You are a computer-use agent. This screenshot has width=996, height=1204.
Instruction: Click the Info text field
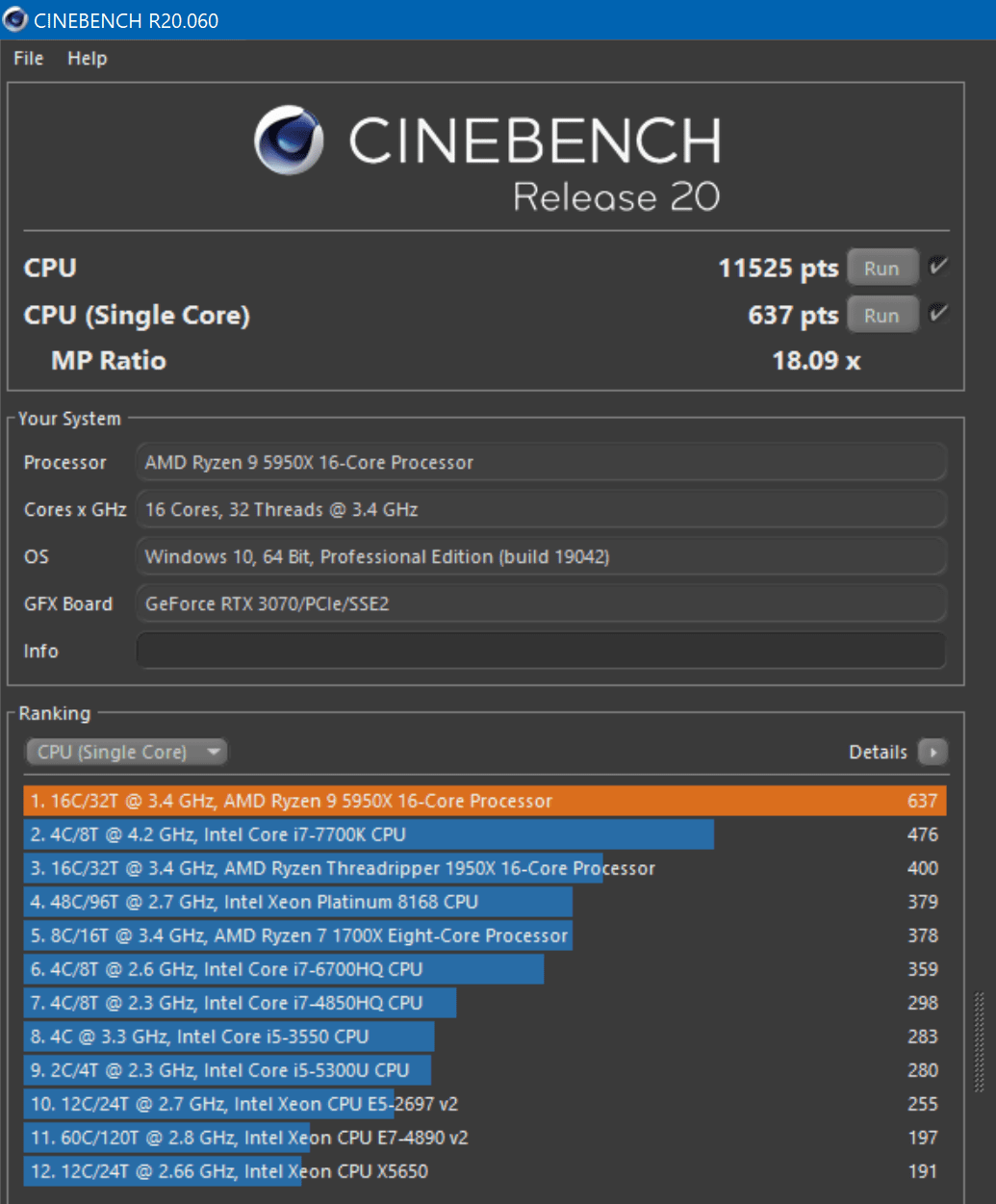541,651
